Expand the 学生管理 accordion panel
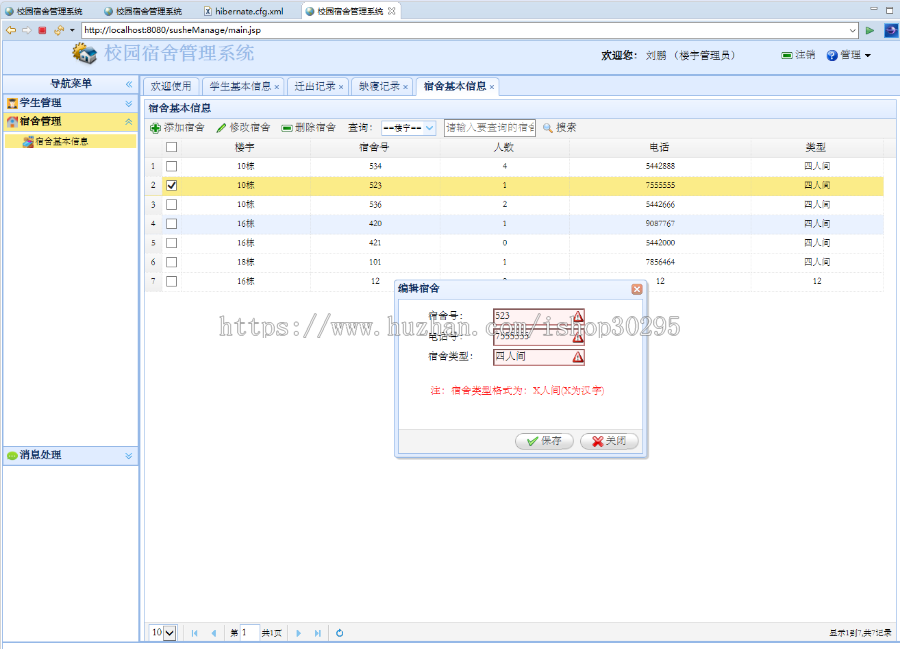Screen dimensions: 900x649 point(129,103)
